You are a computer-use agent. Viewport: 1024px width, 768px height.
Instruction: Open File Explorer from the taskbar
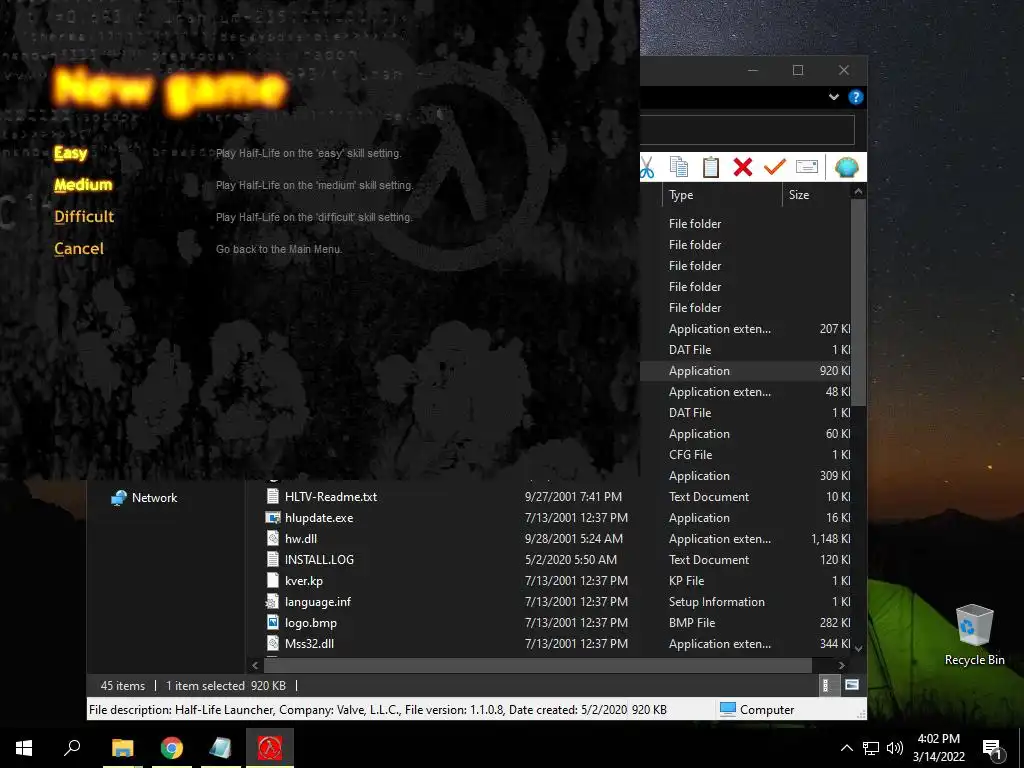(122, 748)
